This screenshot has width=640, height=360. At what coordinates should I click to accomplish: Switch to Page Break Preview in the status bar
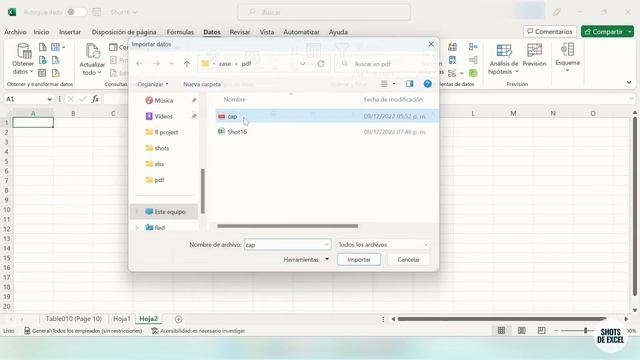541,331
